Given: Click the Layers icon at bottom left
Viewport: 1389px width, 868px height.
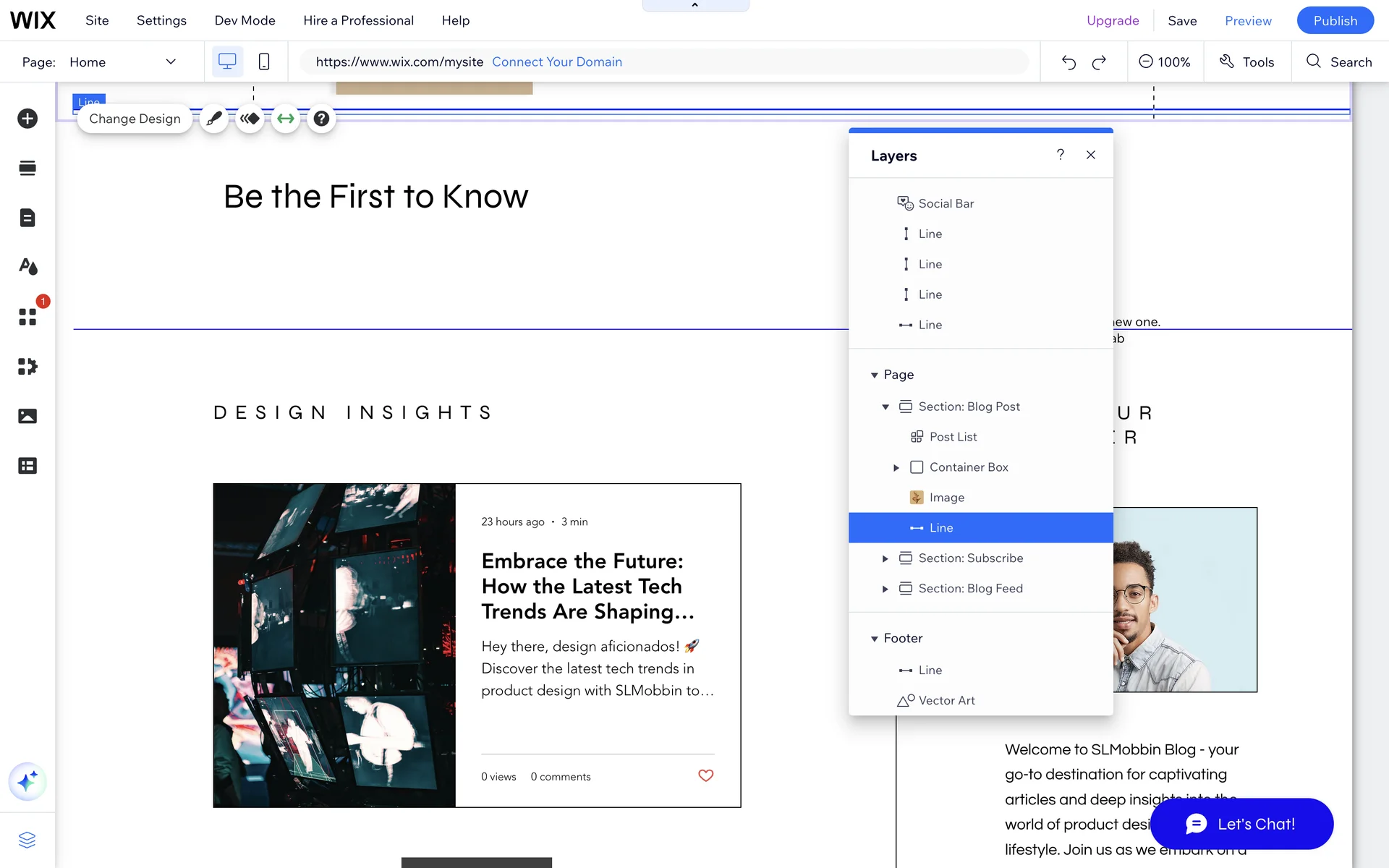Looking at the screenshot, I should tap(27, 840).
